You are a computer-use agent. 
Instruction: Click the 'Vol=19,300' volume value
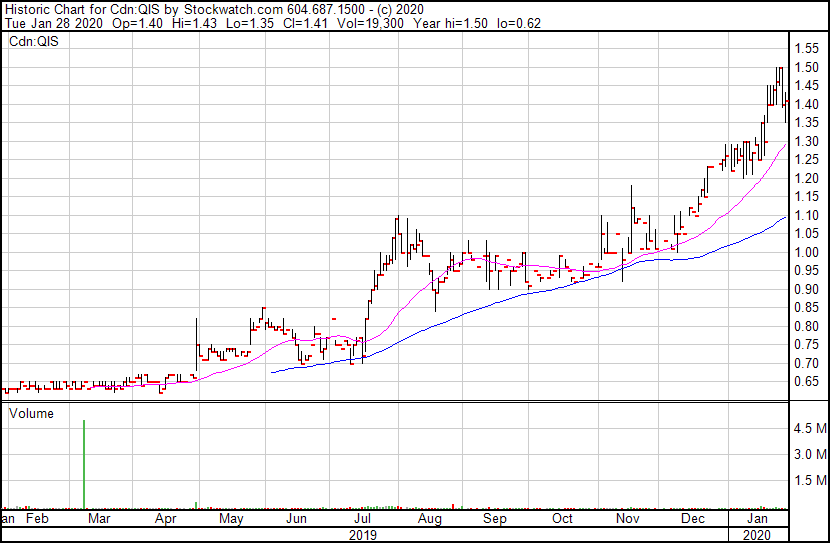(x=370, y=23)
